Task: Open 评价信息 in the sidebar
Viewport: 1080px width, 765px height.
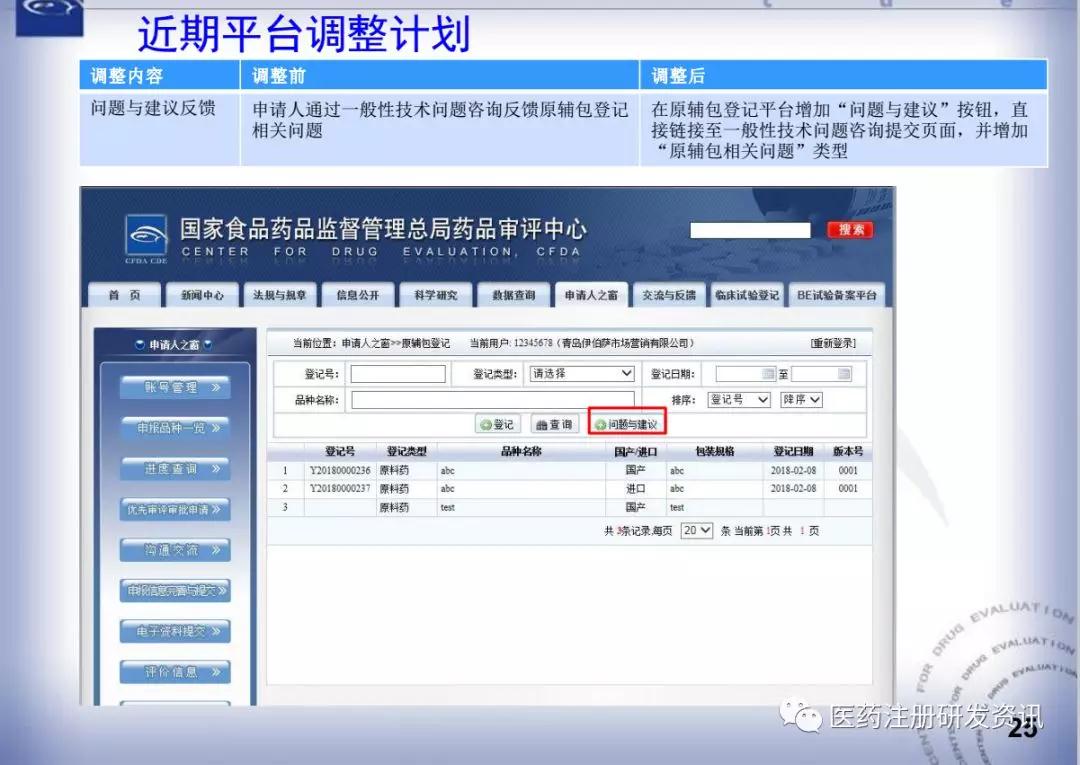Action: [175, 671]
